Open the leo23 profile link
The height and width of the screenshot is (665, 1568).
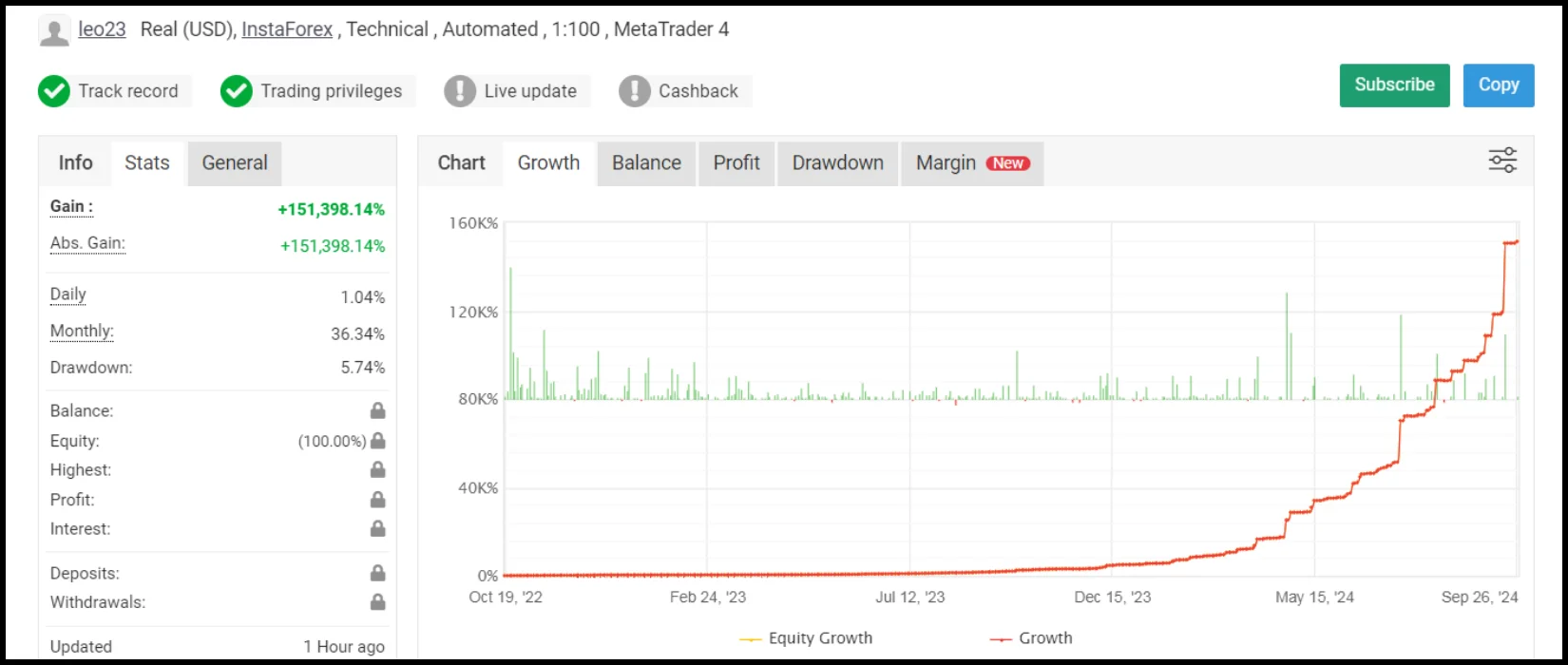[102, 29]
